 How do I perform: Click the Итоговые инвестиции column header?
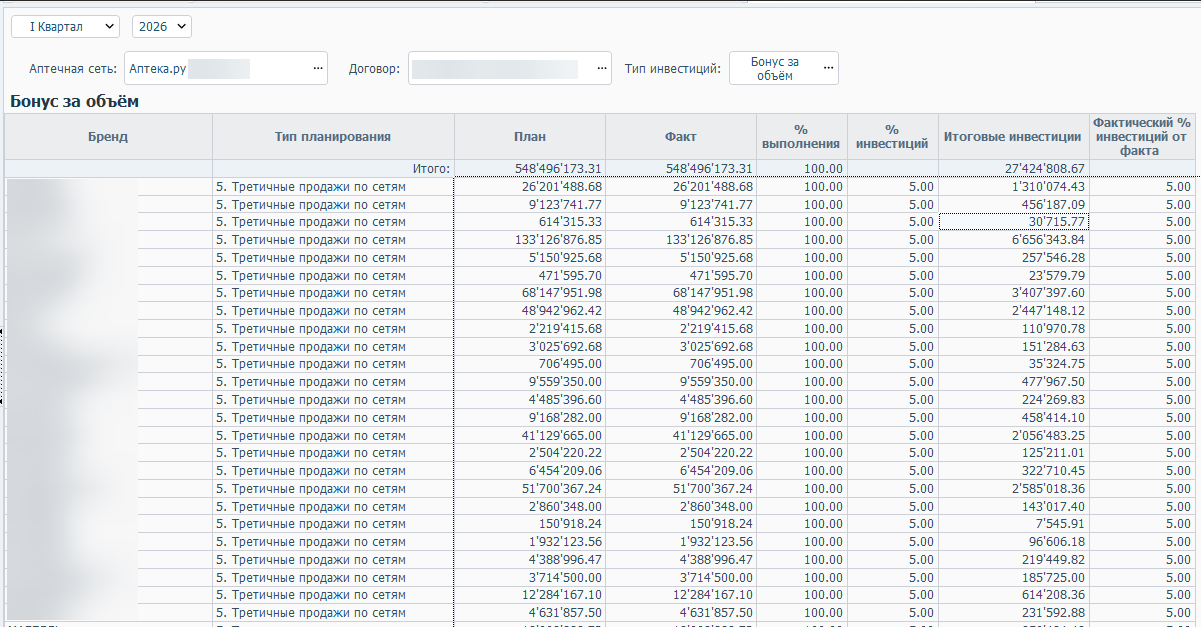coord(1013,137)
